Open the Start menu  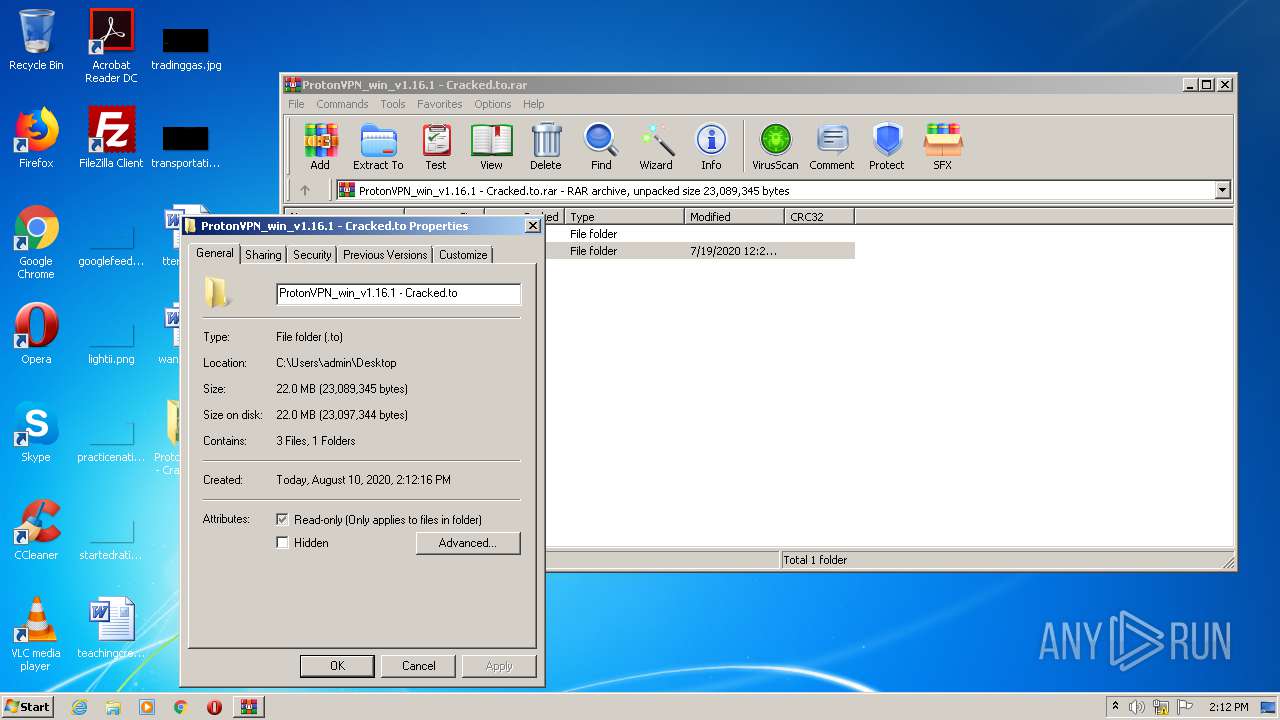pos(27,707)
